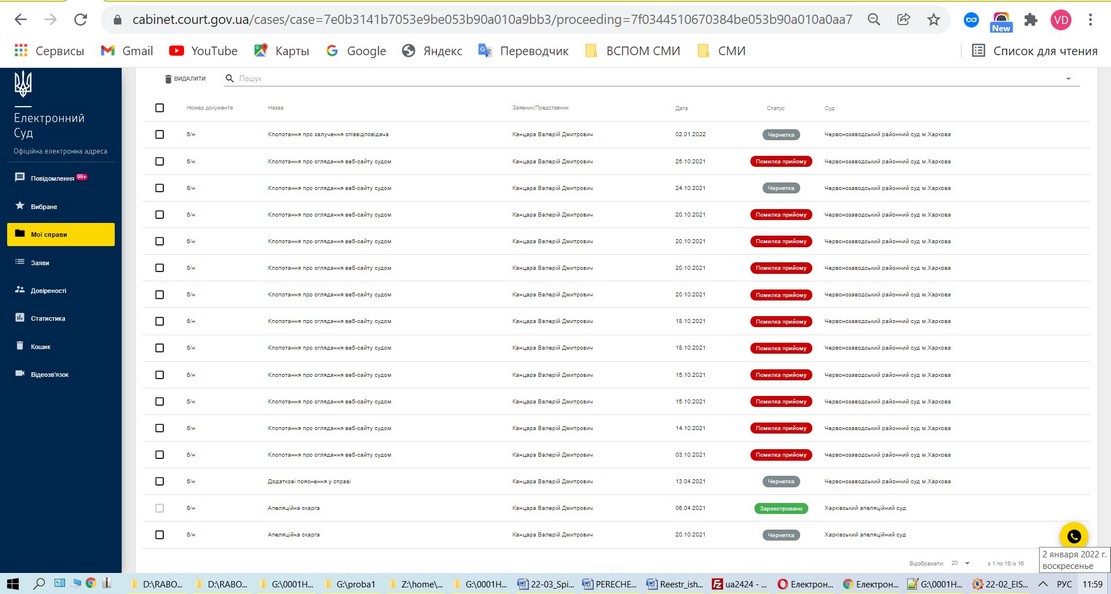Click the Електронний Суд trident logo
The width and height of the screenshot is (1111, 594).
(23, 85)
